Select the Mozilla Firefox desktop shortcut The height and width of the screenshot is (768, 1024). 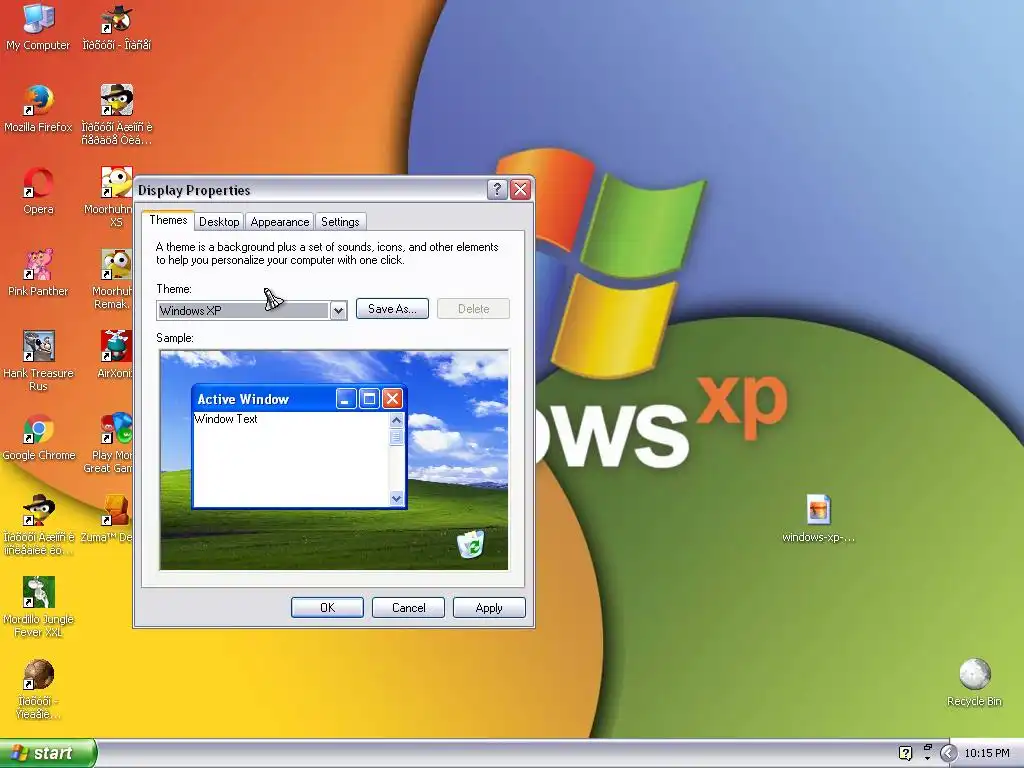tap(38, 109)
